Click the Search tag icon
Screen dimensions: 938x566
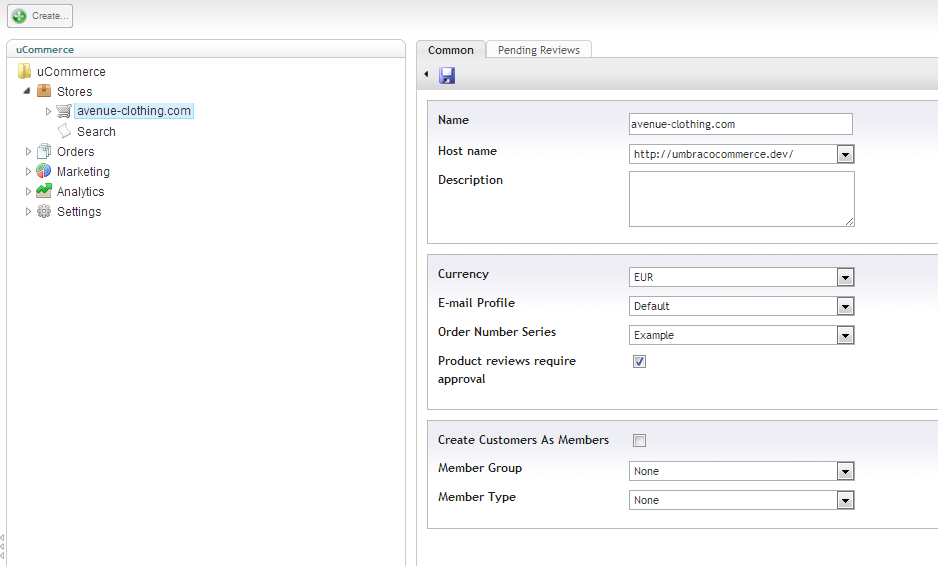click(64, 131)
